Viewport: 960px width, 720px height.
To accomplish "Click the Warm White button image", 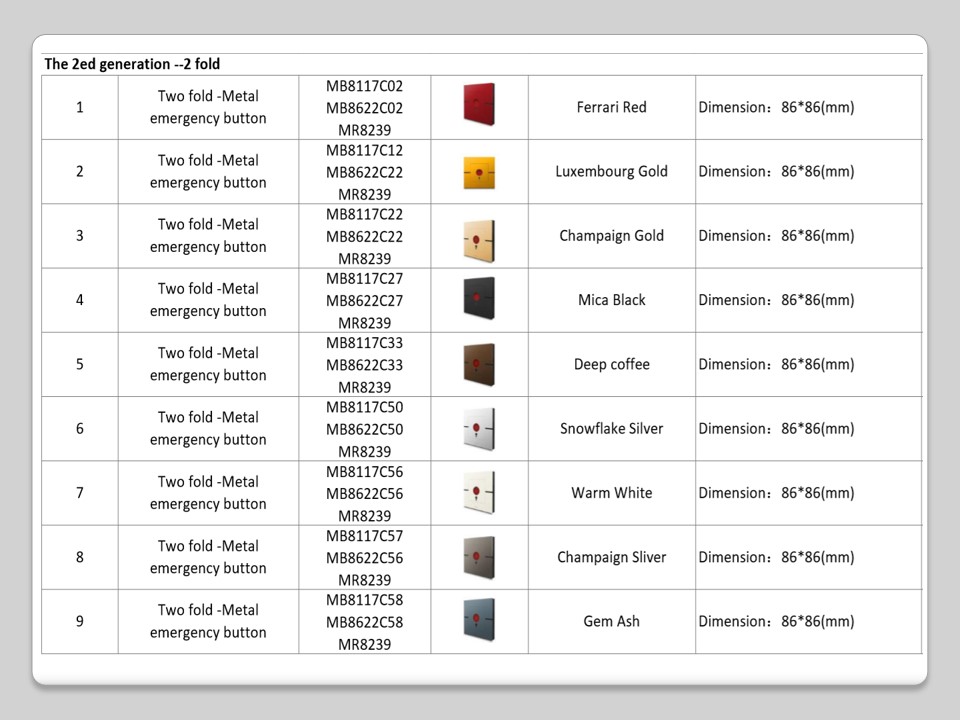I will coord(479,492).
